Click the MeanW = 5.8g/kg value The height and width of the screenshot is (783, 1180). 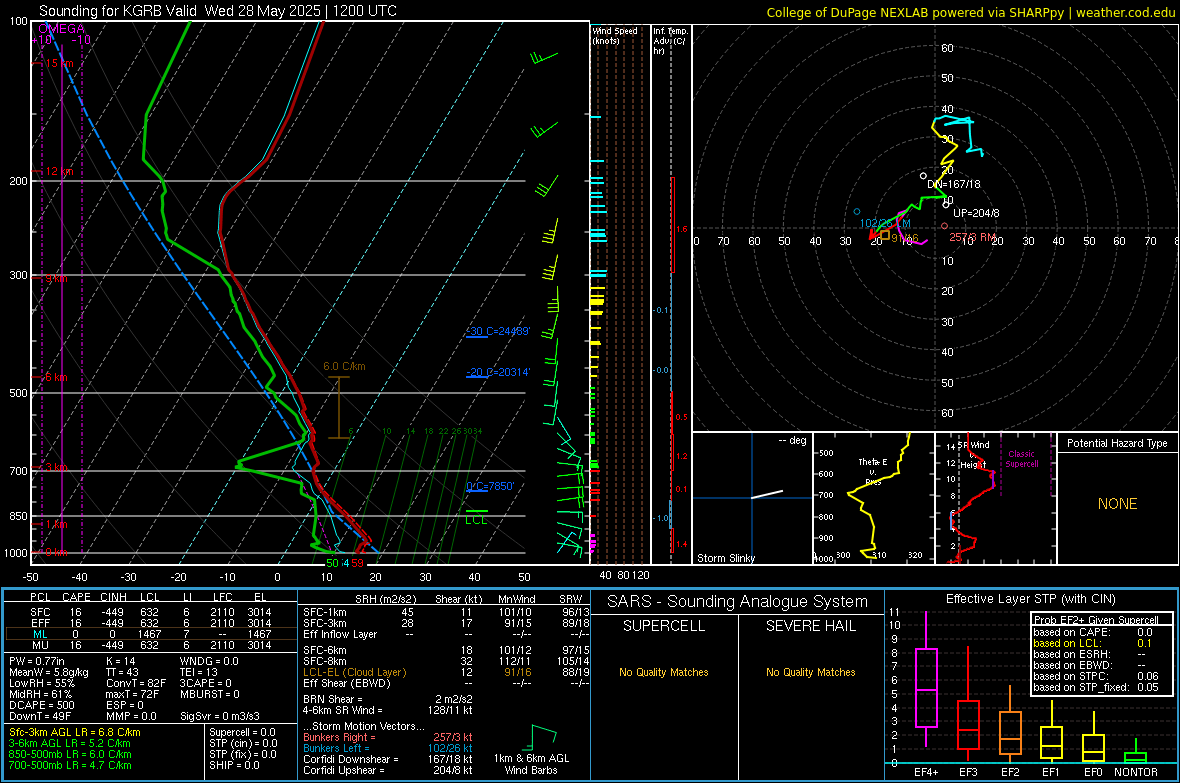pyautogui.click(x=48, y=672)
